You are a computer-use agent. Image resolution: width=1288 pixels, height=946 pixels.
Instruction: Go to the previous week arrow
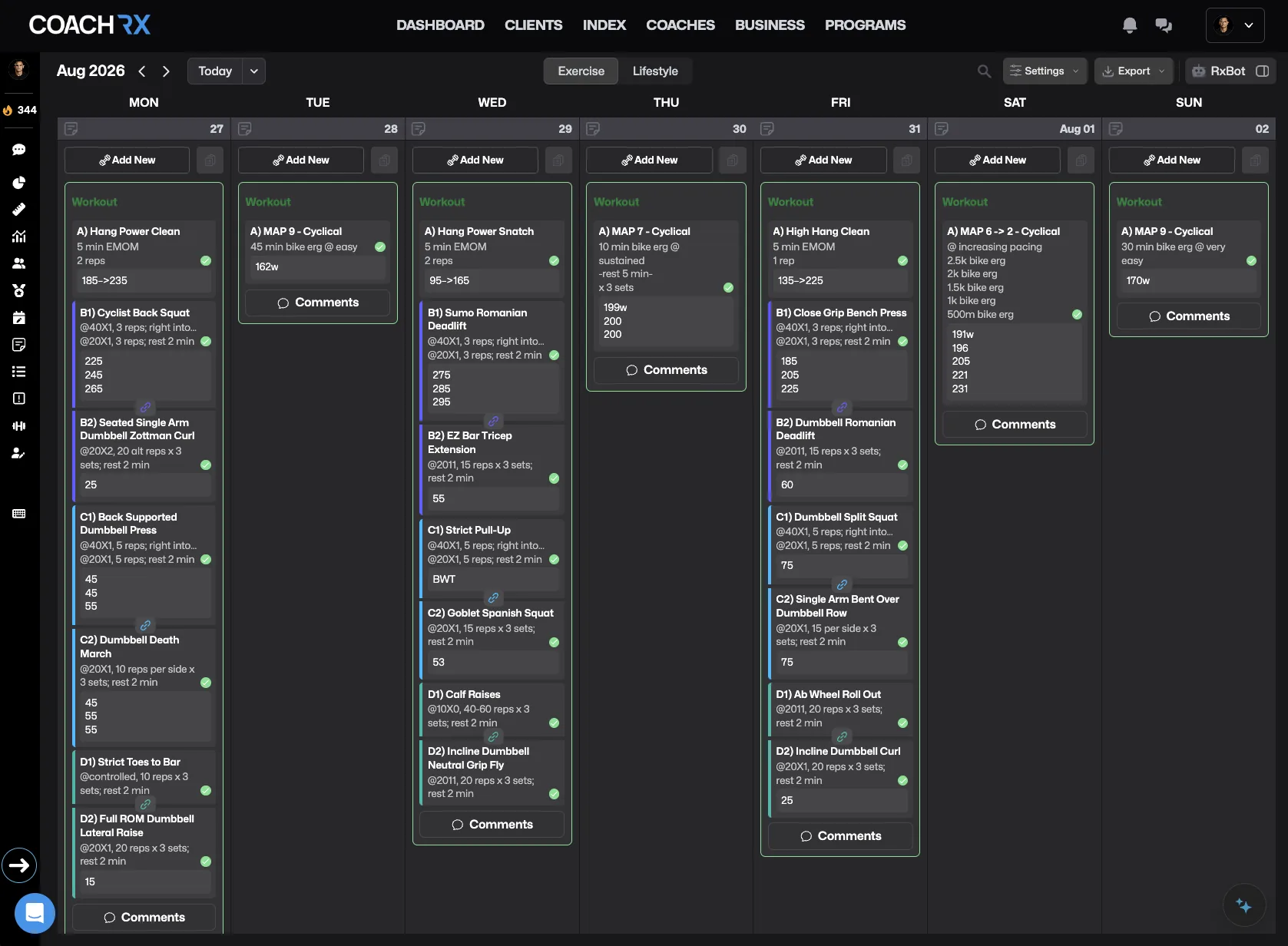pos(142,71)
